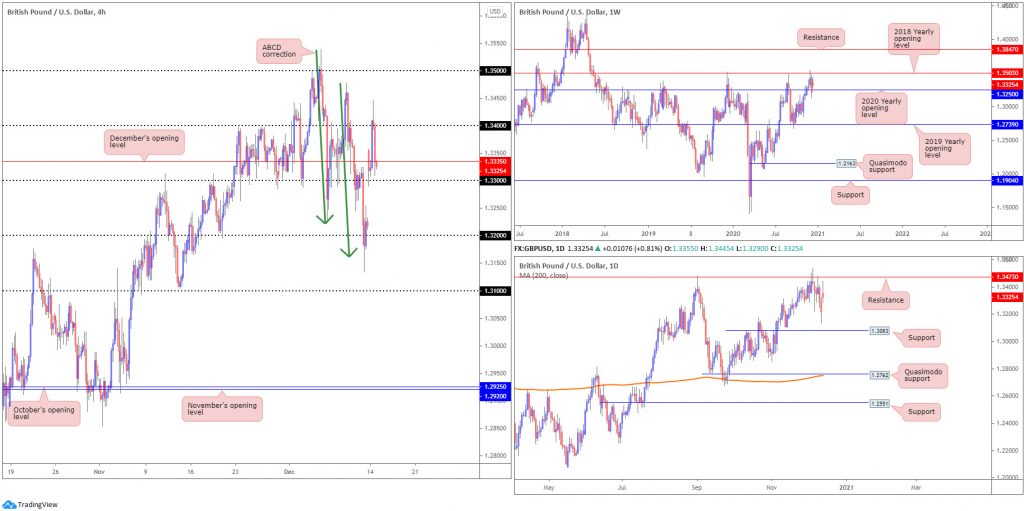Click the TradingView logo icon
1024x511 pixels.
pos(8,504)
